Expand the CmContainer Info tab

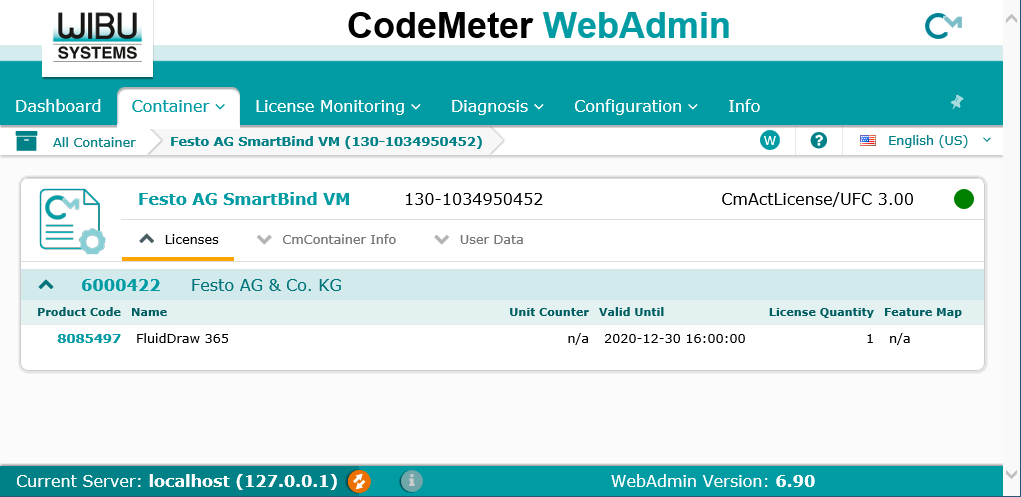click(x=327, y=240)
